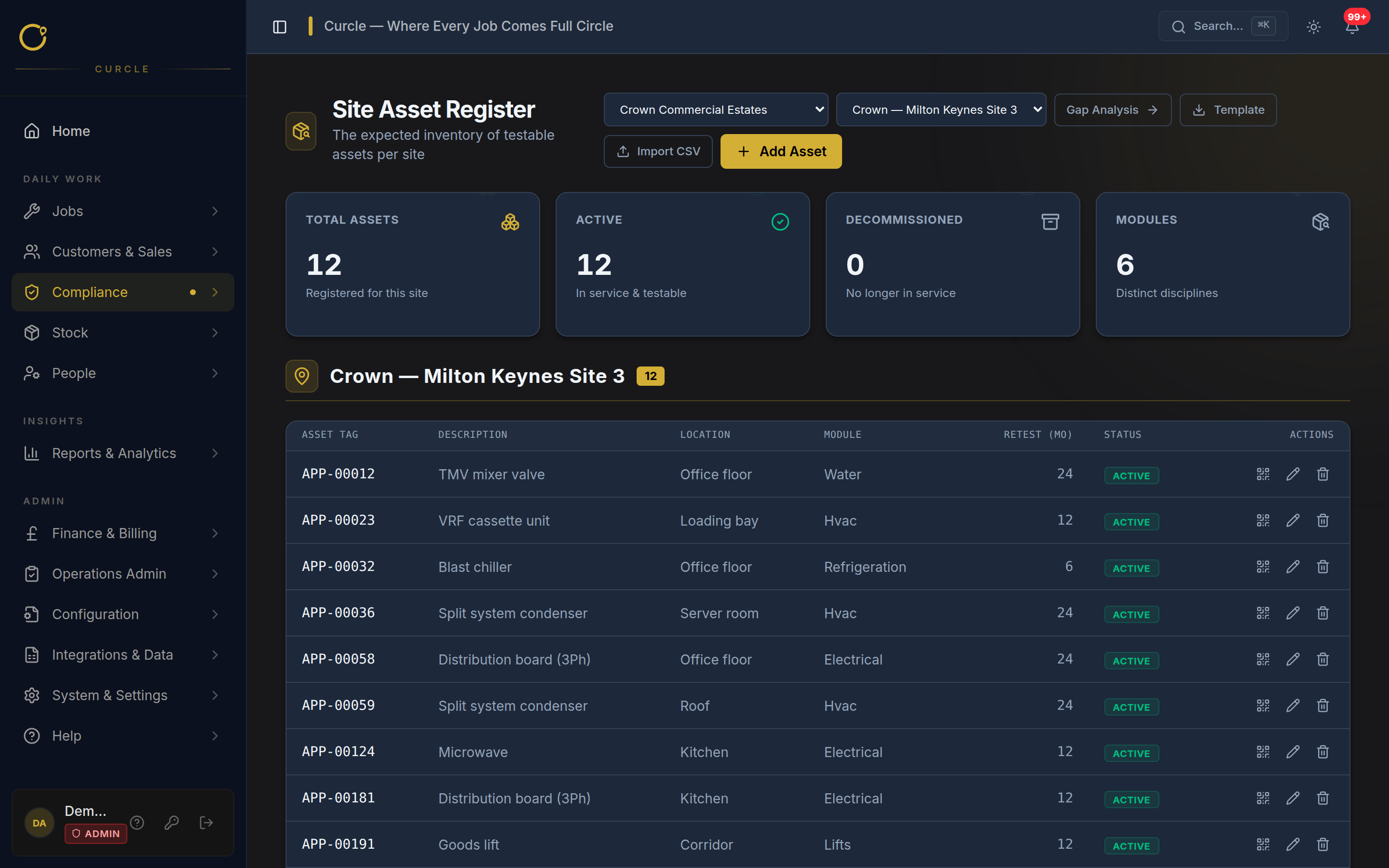1389x868 pixels.
Task: Click the Modules stat card
Action: [1223, 264]
